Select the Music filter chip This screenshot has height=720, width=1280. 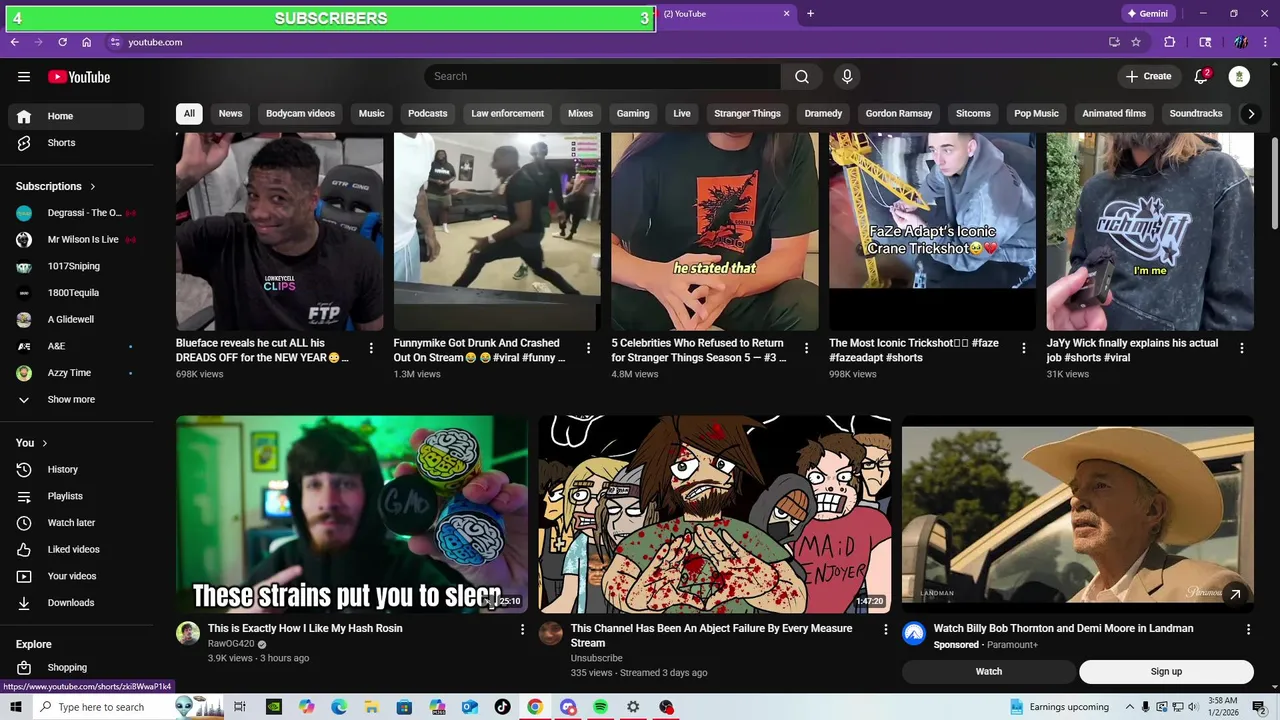pyautogui.click(x=371, y=114)
